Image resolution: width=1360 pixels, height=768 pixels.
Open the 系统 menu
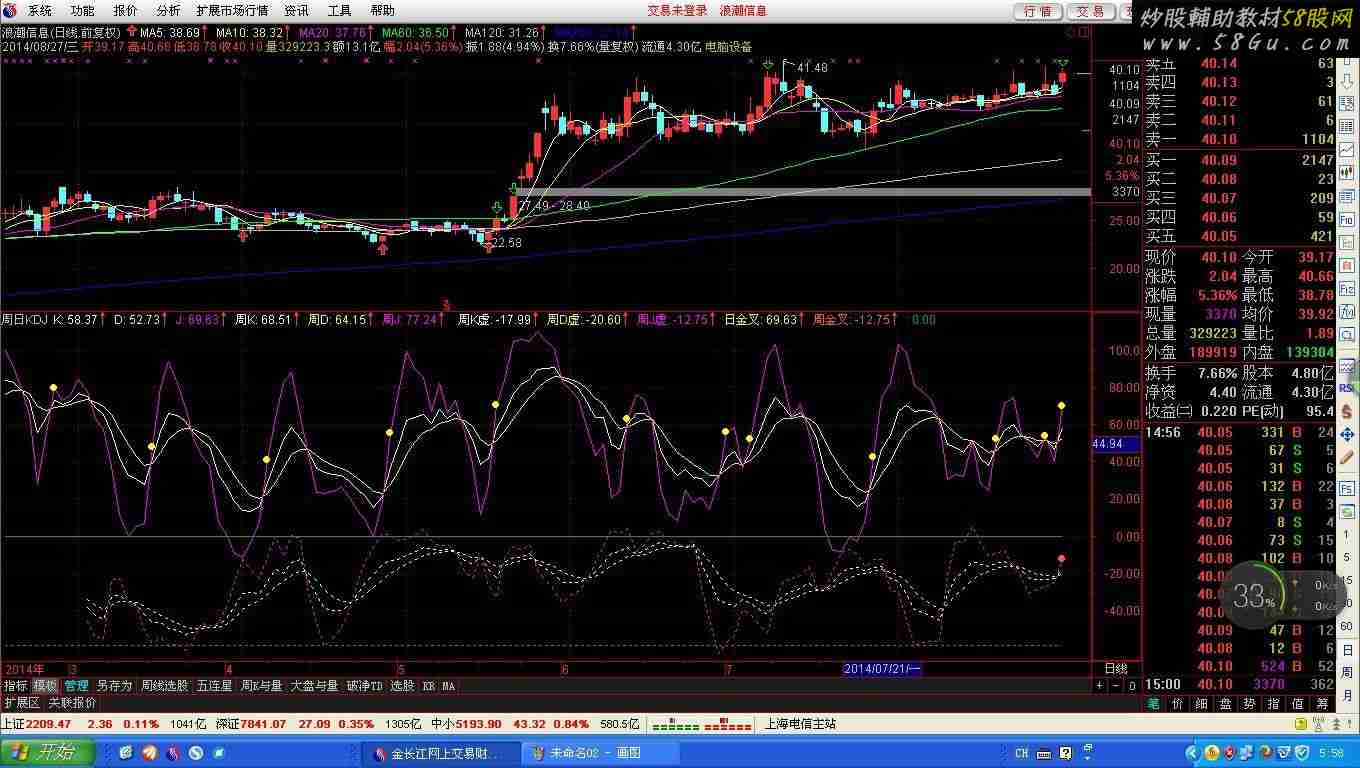click(39, 11)
